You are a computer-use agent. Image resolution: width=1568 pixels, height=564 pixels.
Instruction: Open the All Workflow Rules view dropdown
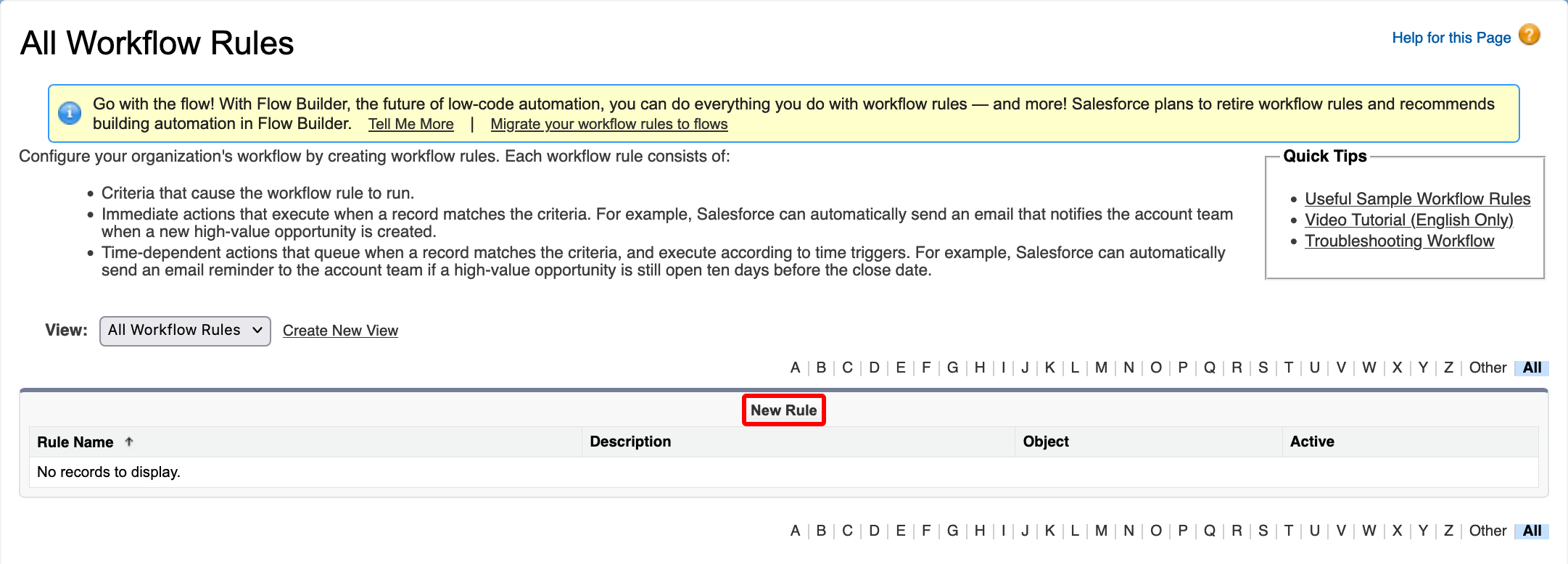[184, 331]
